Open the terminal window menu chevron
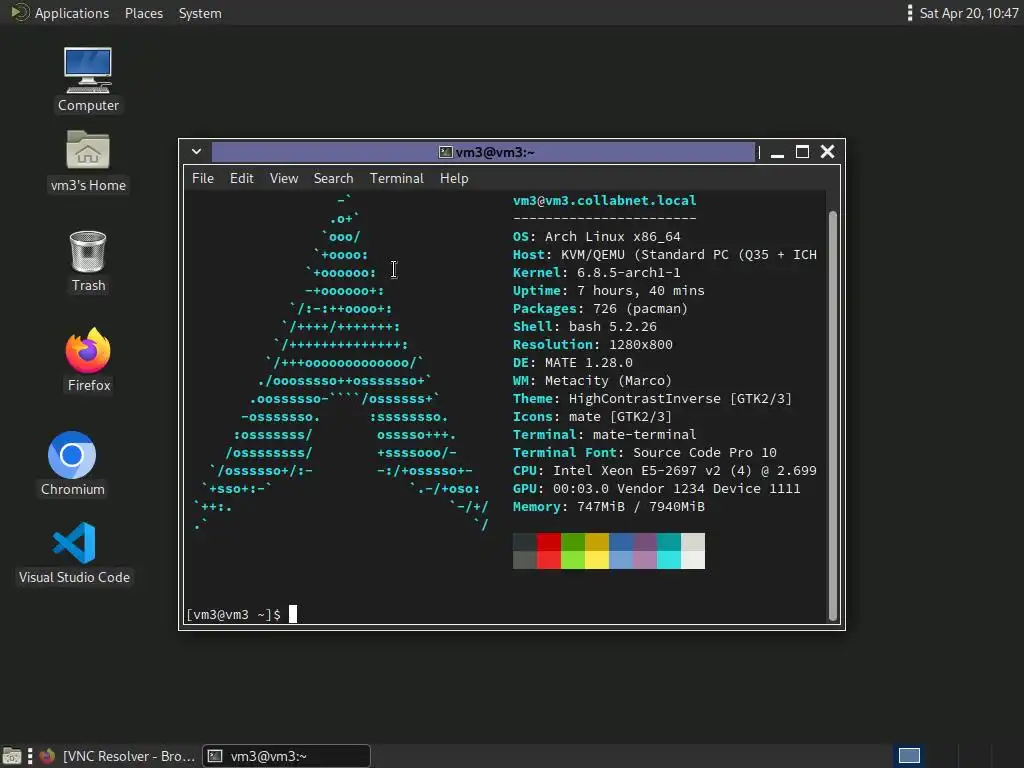Viewport: 1024px width, 768px height. pyautogui.click(x=196, y=152)
